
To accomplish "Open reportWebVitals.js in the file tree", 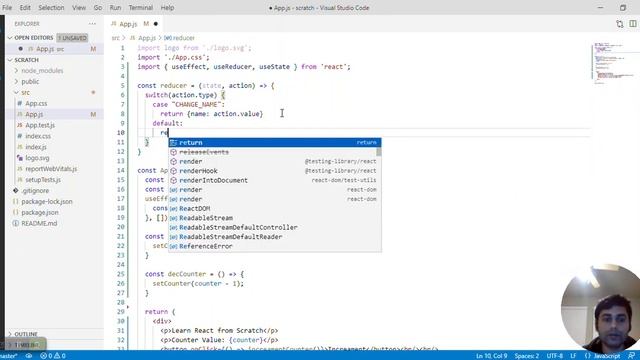I will [x=51, y=169].
